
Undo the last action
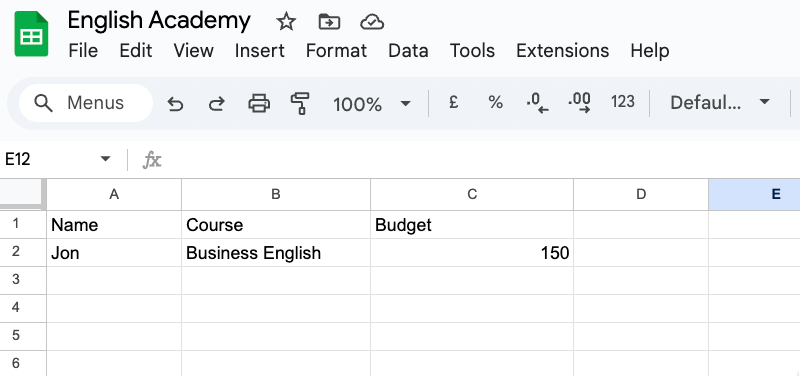point(175,104)
